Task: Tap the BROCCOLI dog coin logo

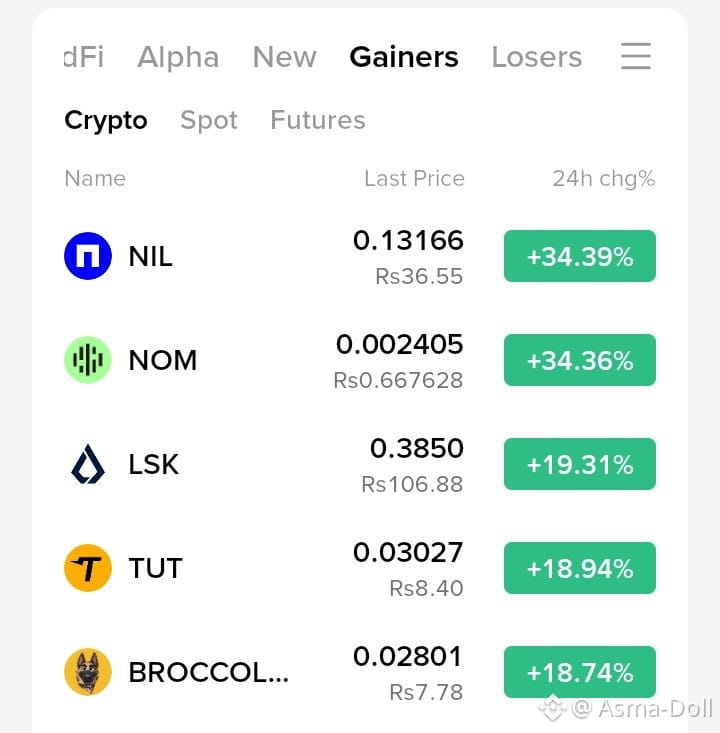Action: pos(88,672)
